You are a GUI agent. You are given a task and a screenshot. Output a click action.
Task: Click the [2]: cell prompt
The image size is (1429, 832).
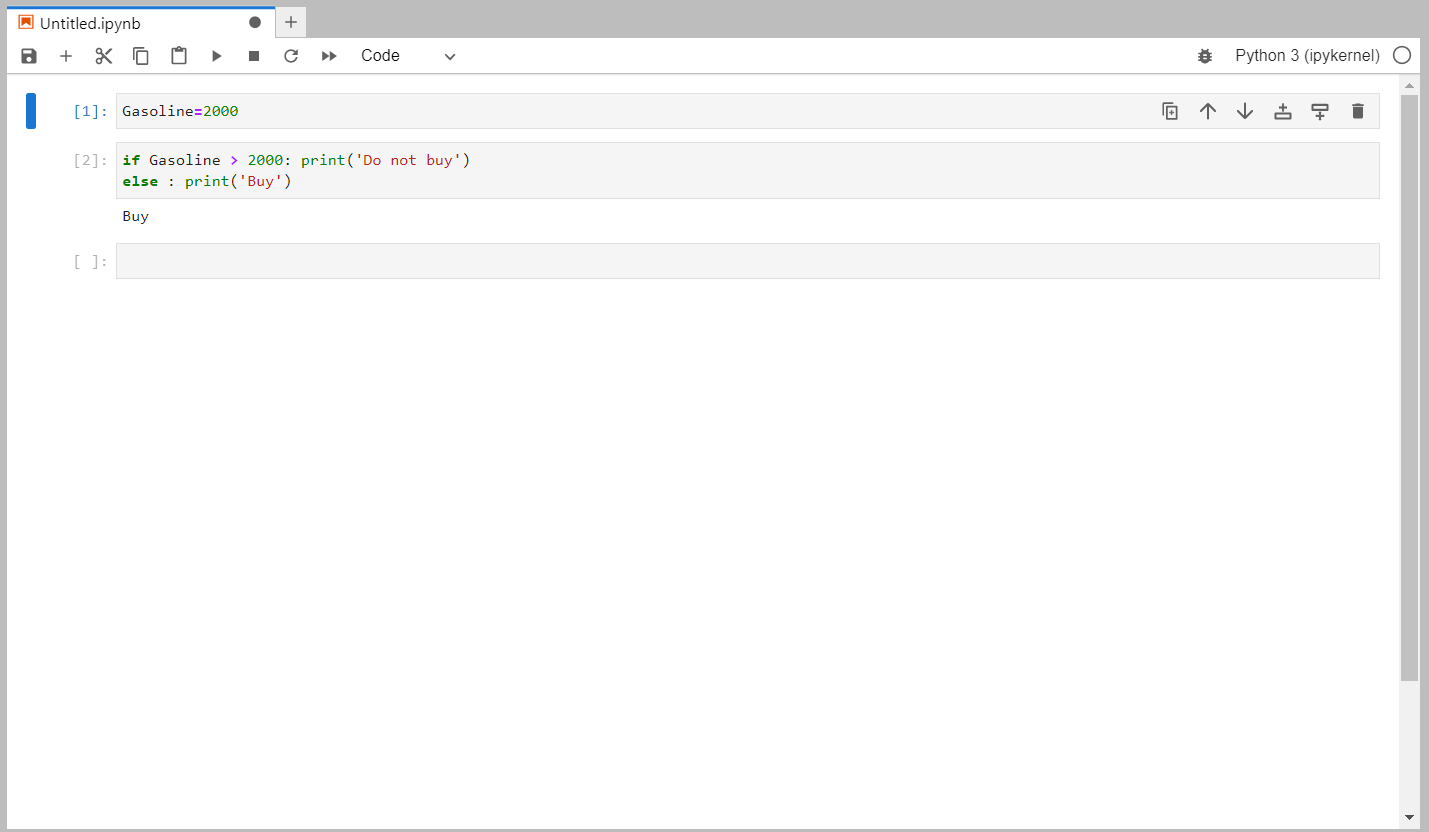point(90,160)
